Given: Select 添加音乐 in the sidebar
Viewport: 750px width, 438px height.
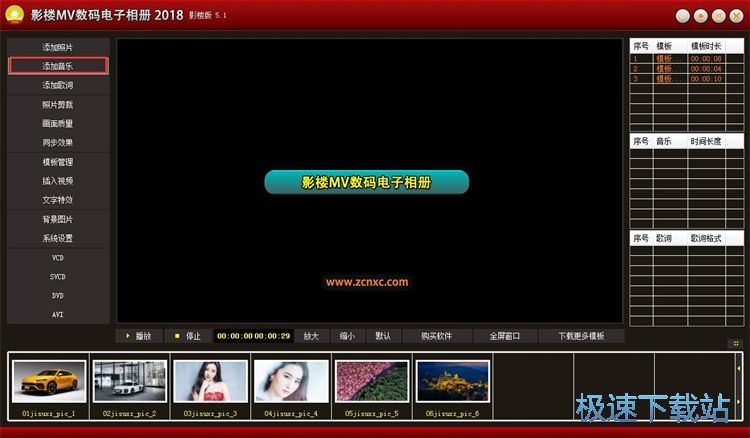Looking at the screenshot, I should click(x=58, y=66).
